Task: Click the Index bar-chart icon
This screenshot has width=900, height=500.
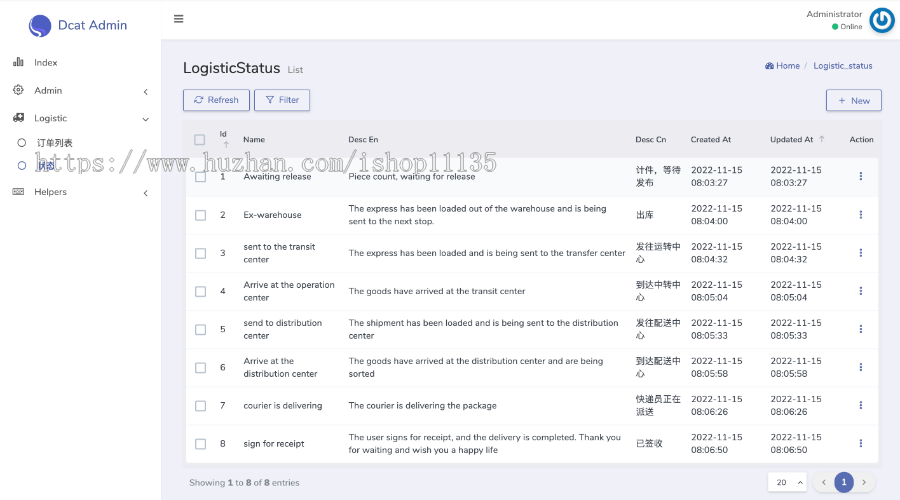Action: click(18, 62)
